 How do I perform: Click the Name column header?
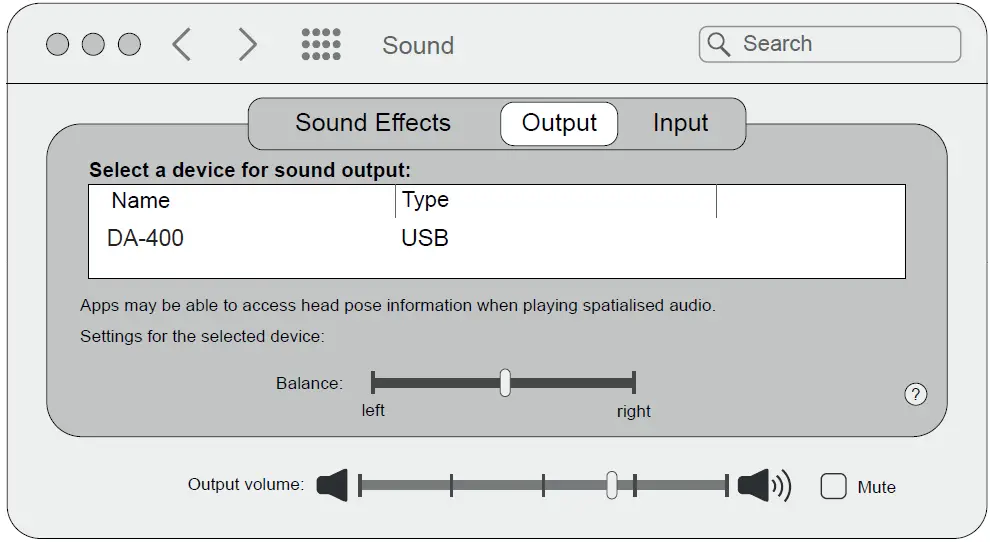pyautogui.click(x=141, y=201)
